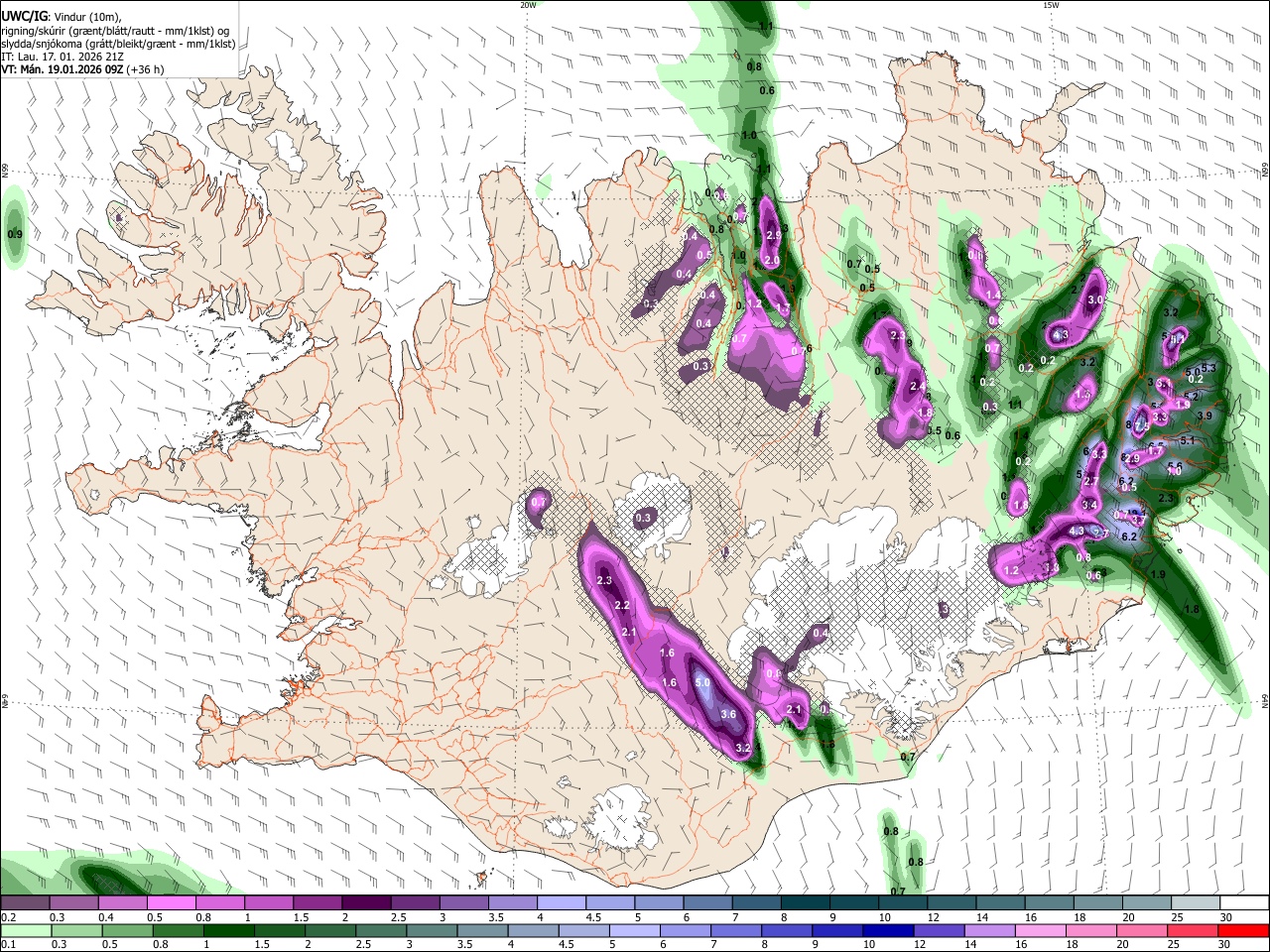
Task: Click the light pink 16 rain scale swatch
Action: 1040,930
